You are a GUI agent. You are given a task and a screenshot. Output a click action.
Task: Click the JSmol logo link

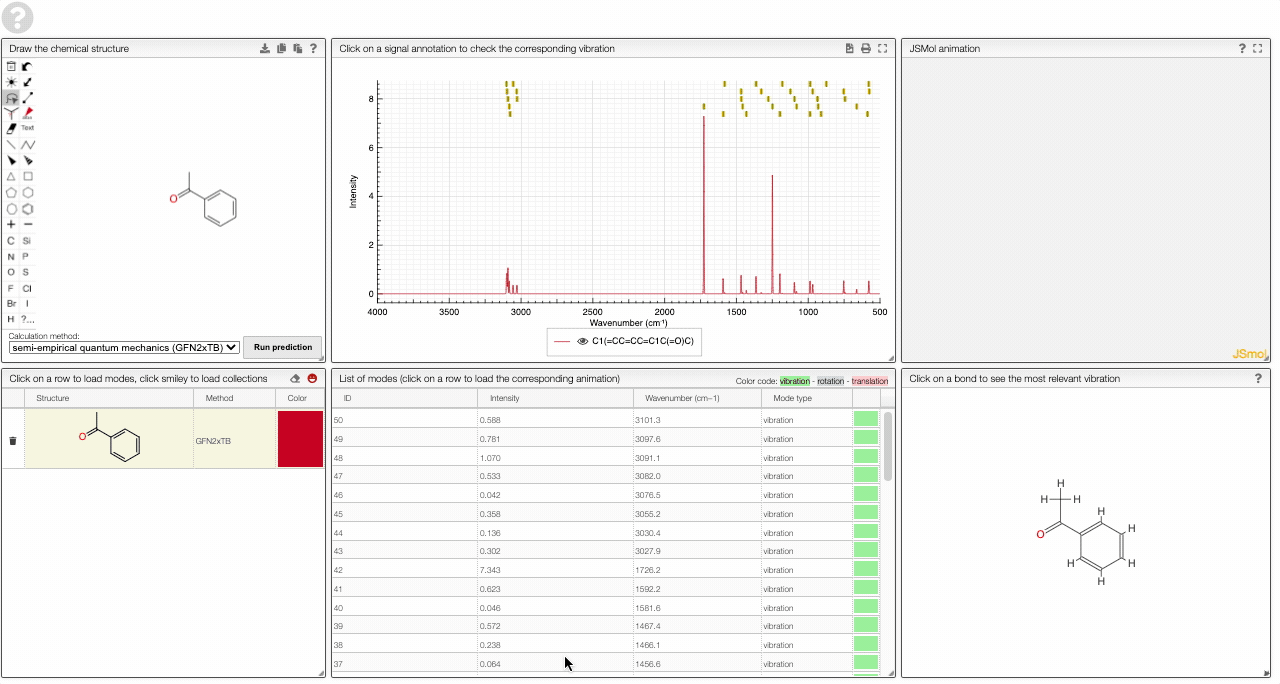pos(1249,353)
